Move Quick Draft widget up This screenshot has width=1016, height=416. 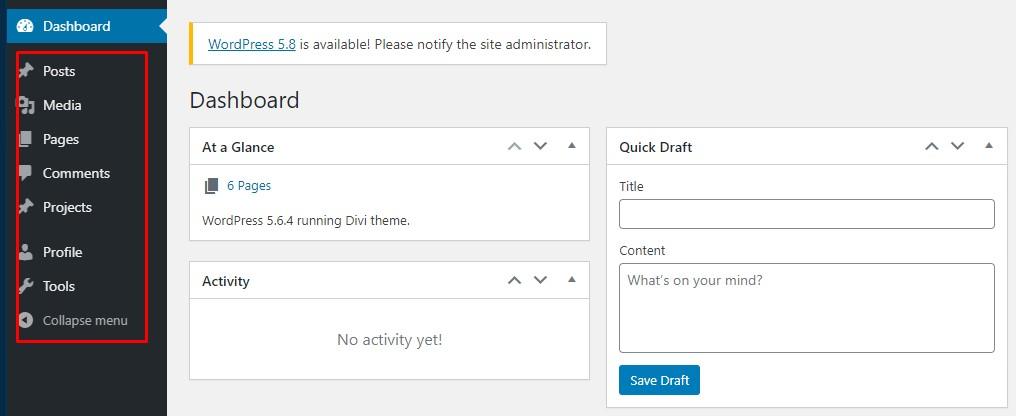[x=932, y=146]
